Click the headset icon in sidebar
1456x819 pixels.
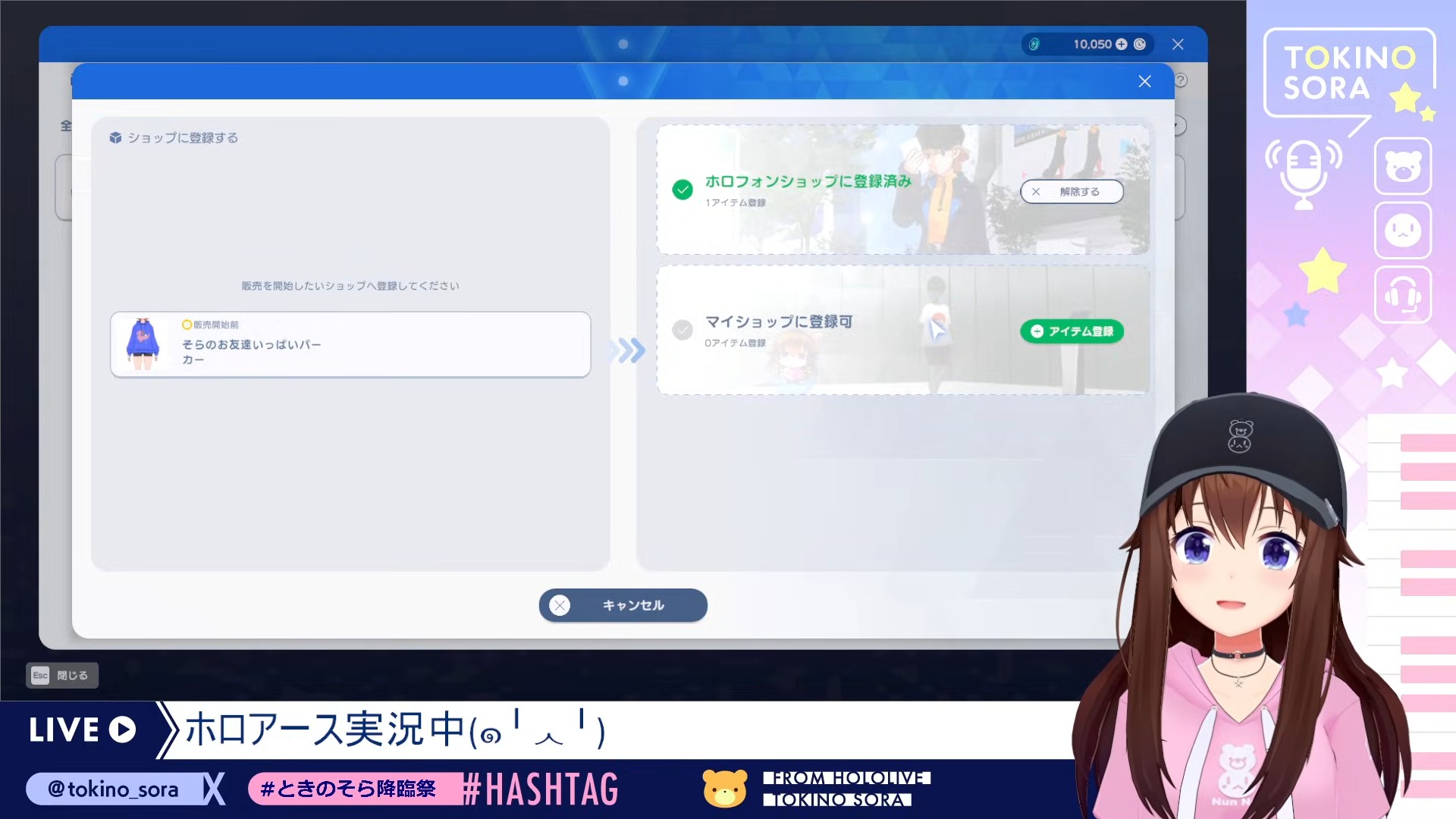pyautogui.click(x=1403, y=295)
